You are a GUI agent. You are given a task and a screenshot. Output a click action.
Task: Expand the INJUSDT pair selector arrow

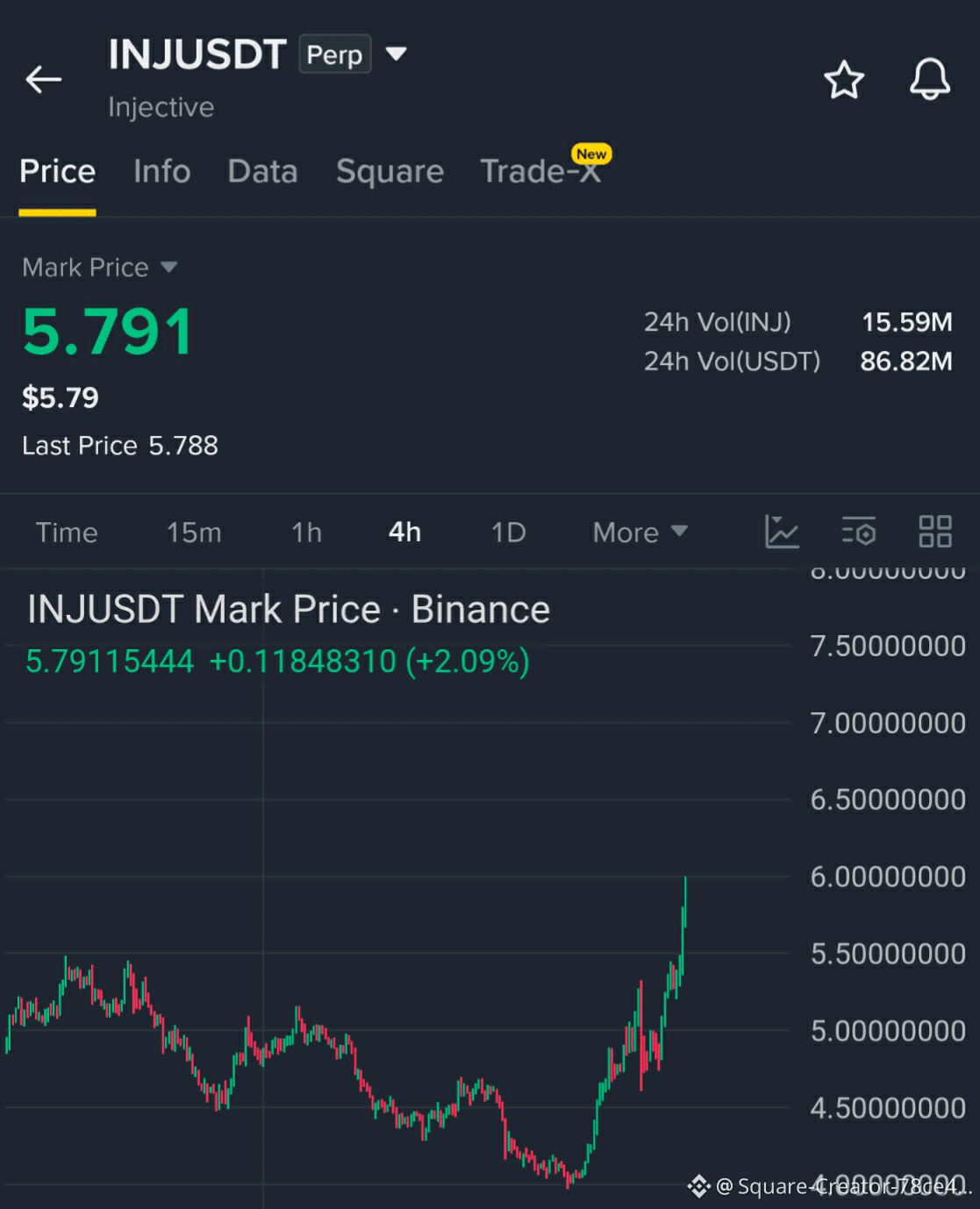coord(397,54)
